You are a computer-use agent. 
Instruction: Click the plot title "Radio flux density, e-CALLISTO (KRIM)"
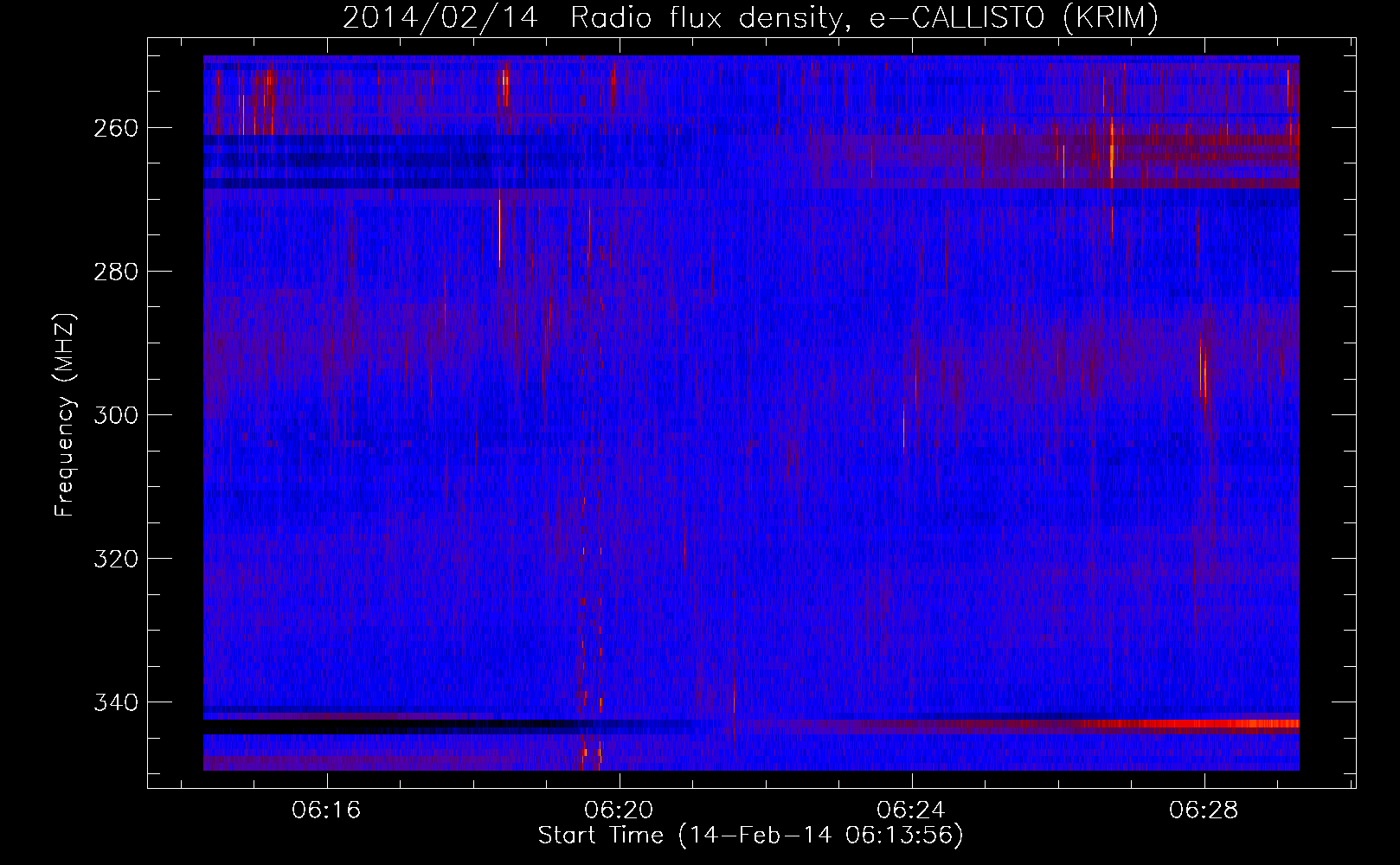(x=864, y=18)
